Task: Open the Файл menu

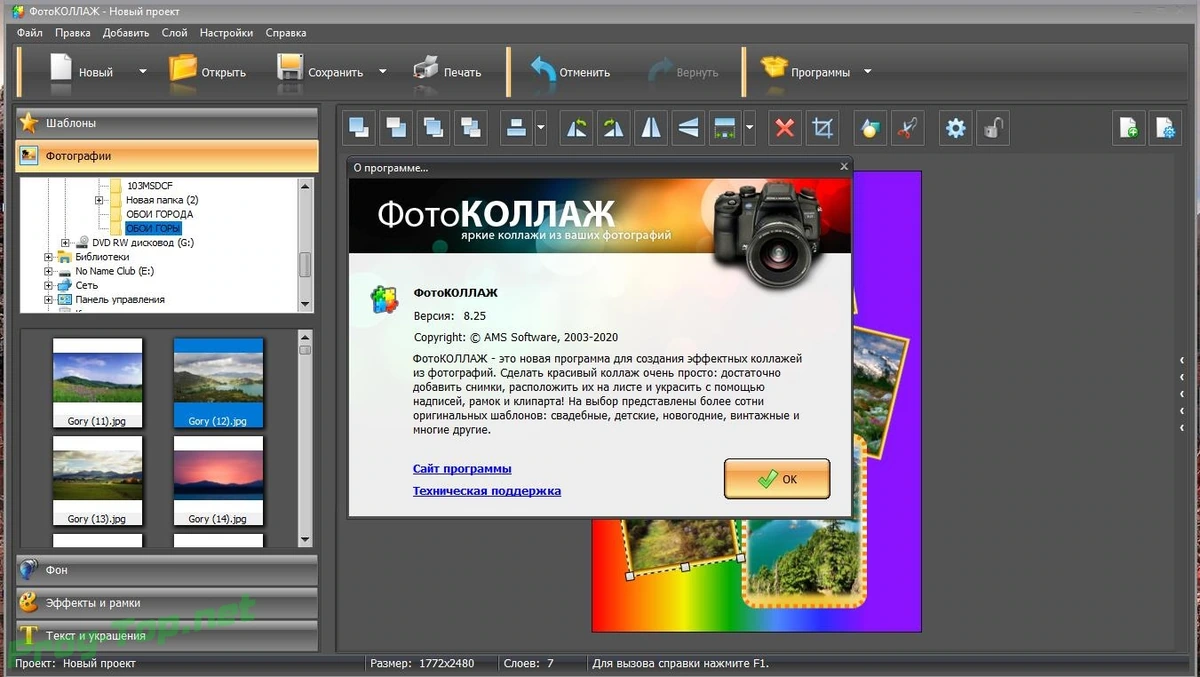Action: pos(29,33)
